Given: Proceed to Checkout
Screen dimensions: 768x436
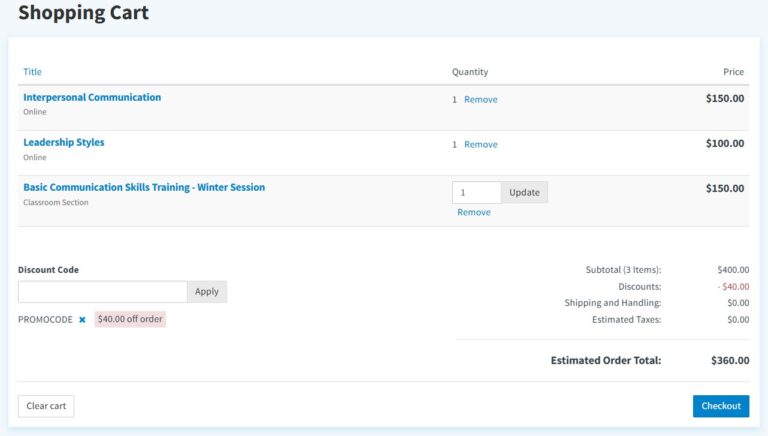Looking at the screenshot, I should point(720,406).
